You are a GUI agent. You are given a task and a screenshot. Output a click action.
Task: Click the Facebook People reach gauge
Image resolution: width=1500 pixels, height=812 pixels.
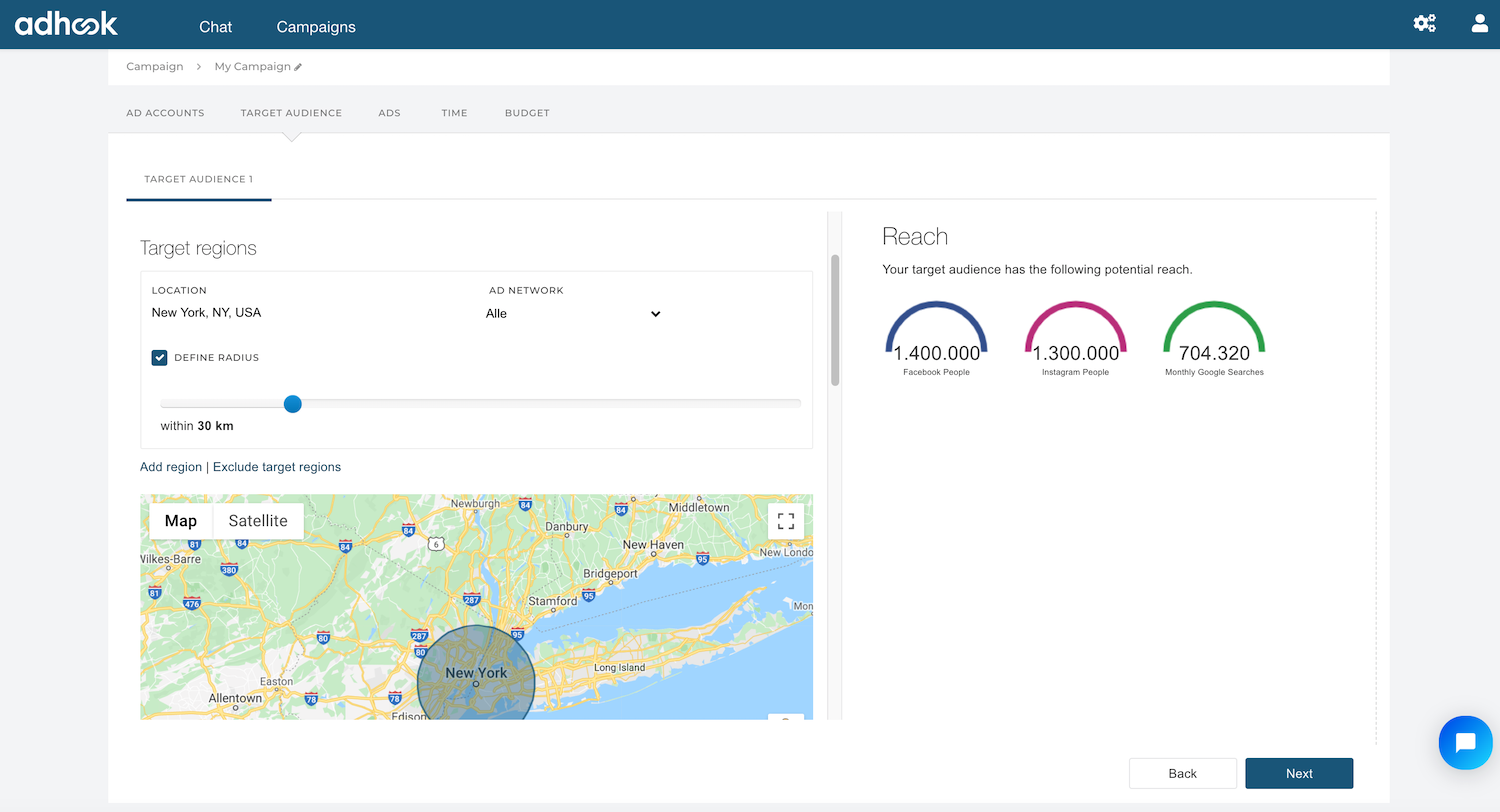pyautogui.click(x=936, y=339)
